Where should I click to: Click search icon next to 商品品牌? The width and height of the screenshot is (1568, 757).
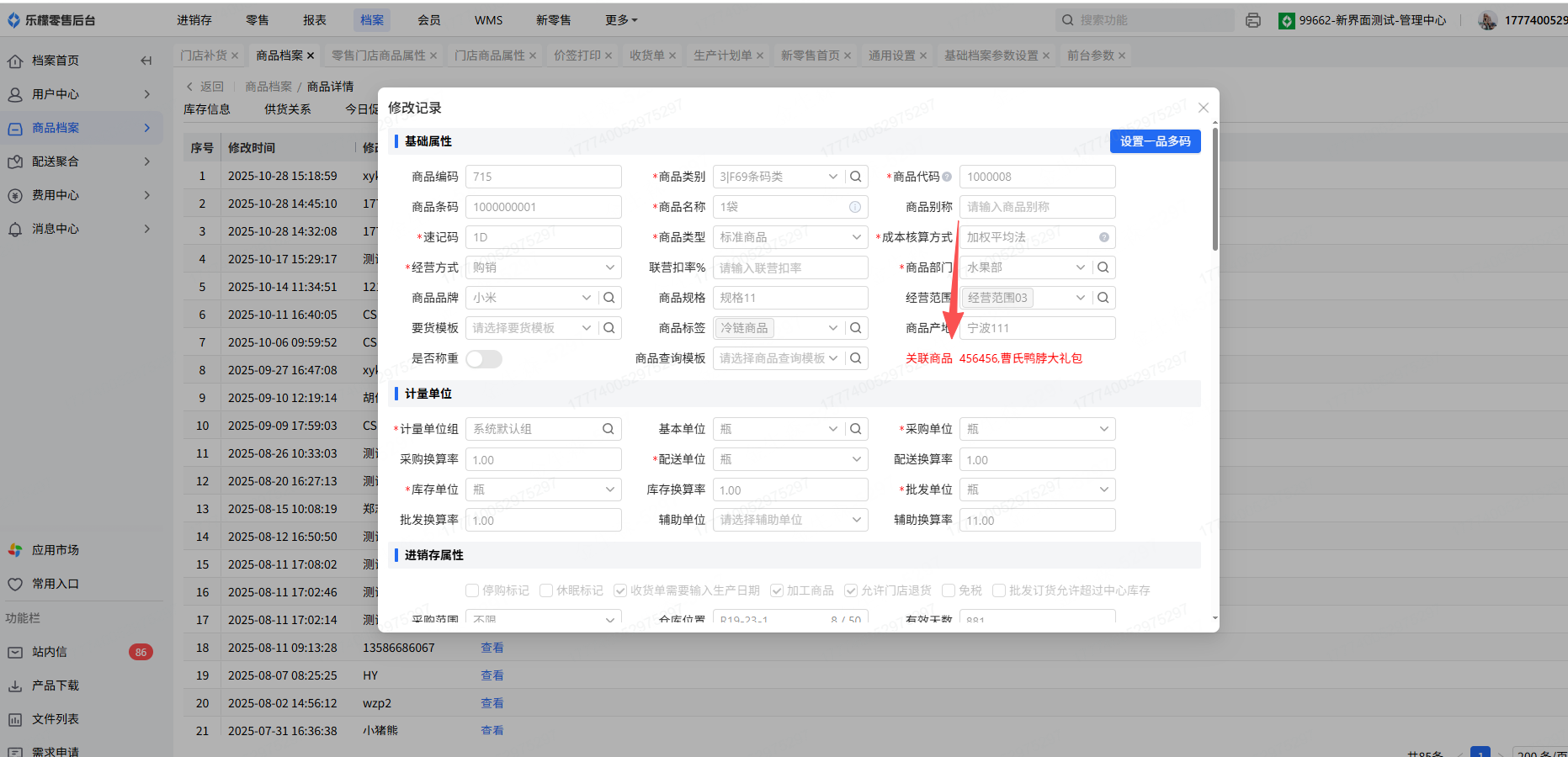pos(609,298)
